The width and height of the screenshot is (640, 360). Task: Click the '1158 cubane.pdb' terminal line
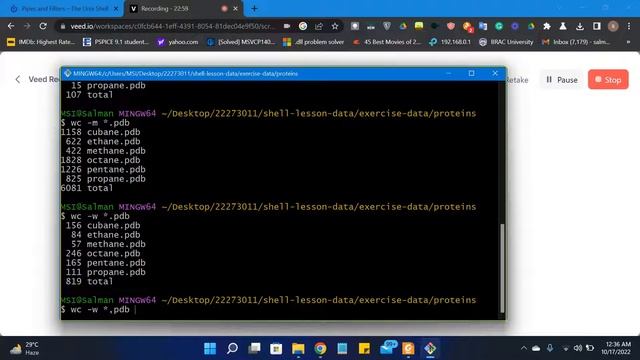(x=100, y=132)
